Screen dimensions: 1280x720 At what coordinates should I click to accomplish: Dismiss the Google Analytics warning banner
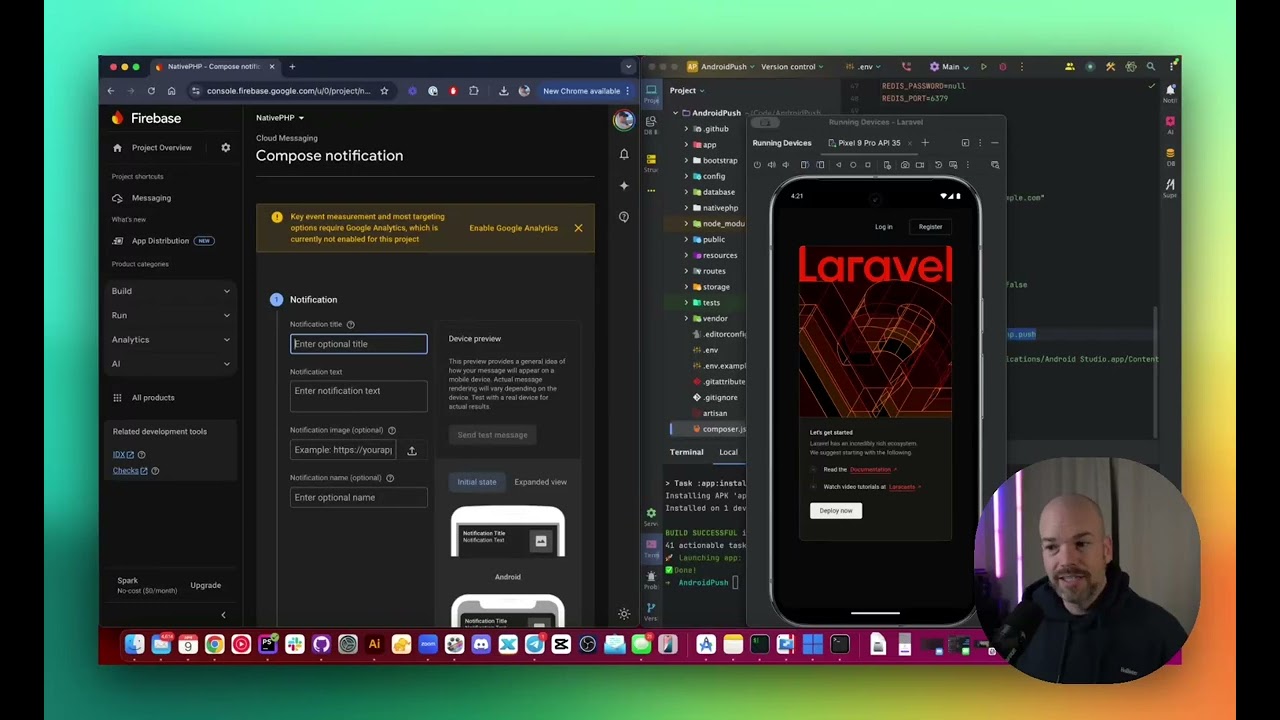[x=578, y=228]
